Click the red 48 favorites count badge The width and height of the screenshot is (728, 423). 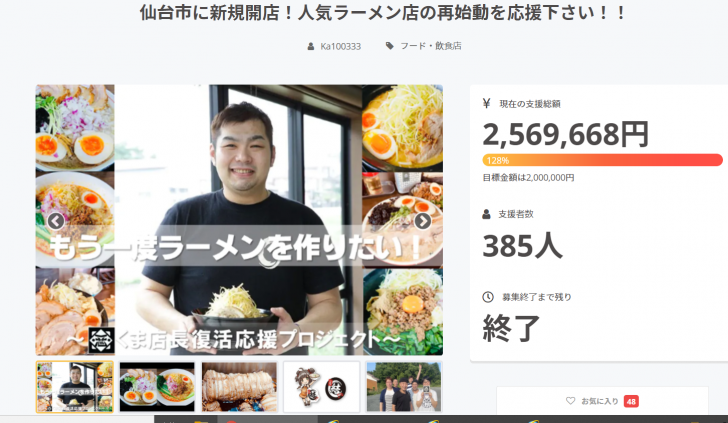point(631,401)
